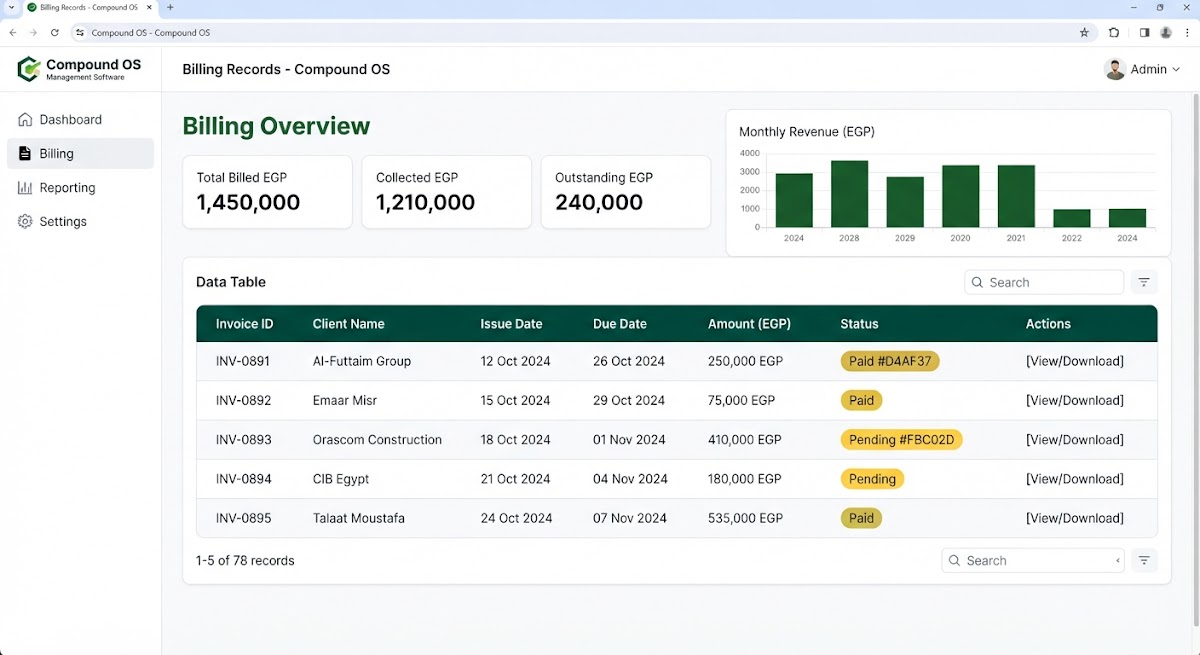Reload the page with browser refresh icon
Screen dimensions: 1200x655
(x=54, y=32)
